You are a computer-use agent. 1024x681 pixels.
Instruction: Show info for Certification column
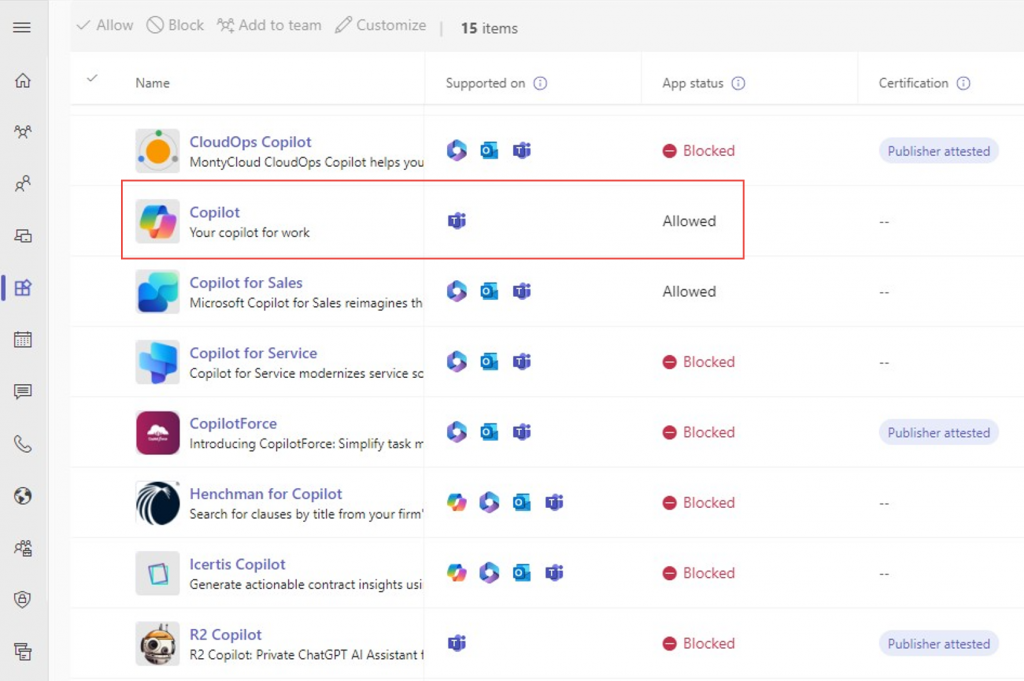coord(963,83)
